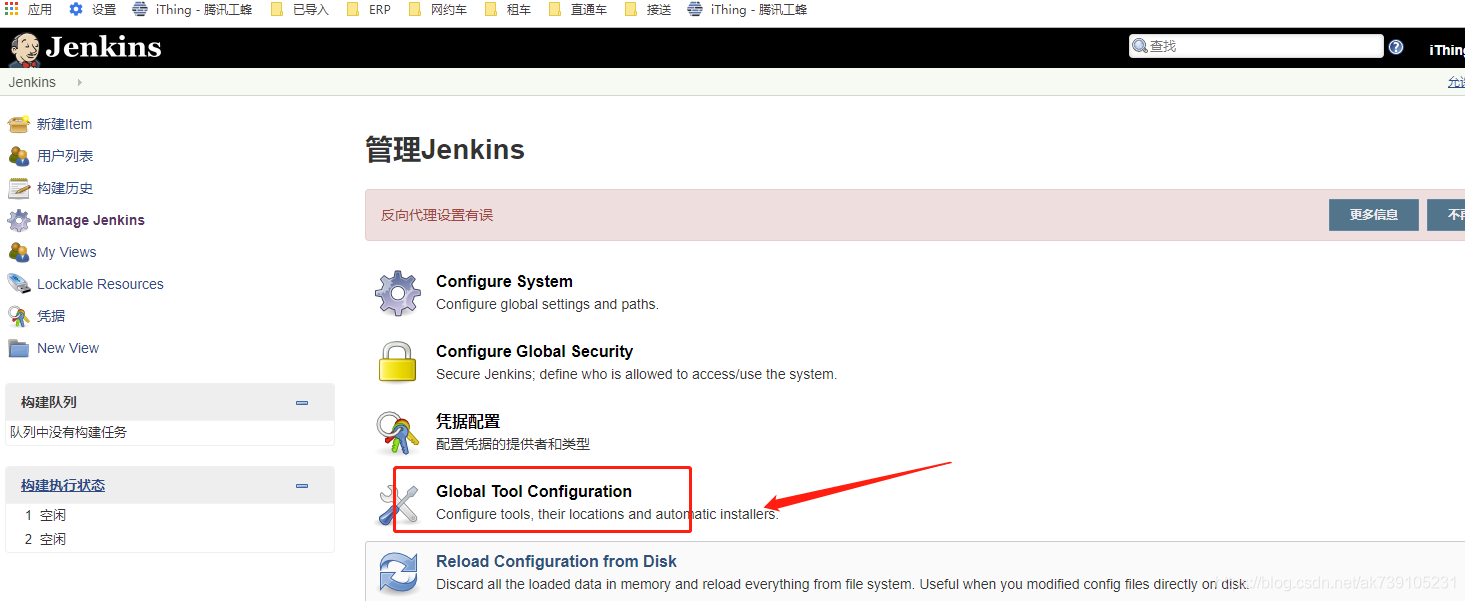The image size is (1465, 601).
Task: Open the 接送 bookmarks folder
Action: pyautogui.click(x=647, y=9)
